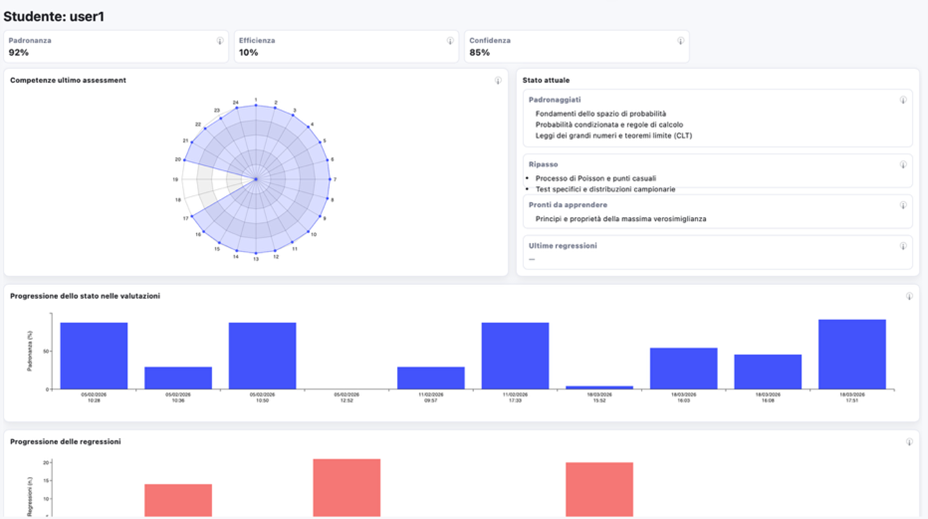Open the Efficienza info icon

point(450,41)
